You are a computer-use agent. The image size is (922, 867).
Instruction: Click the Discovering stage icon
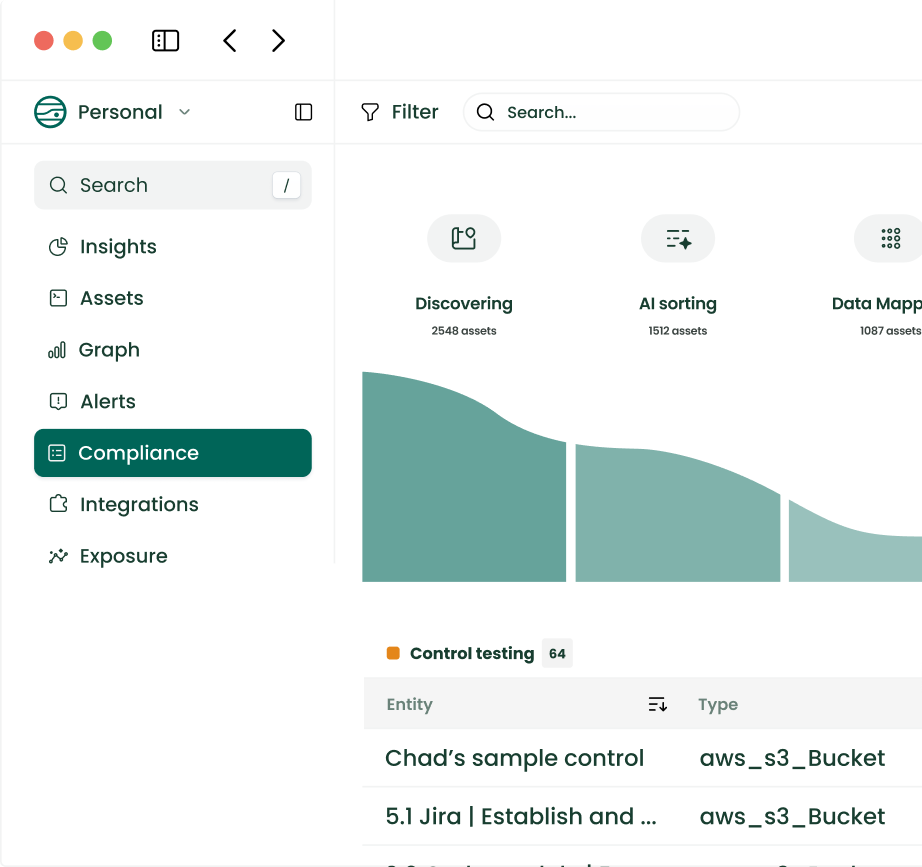coord(463,238)
